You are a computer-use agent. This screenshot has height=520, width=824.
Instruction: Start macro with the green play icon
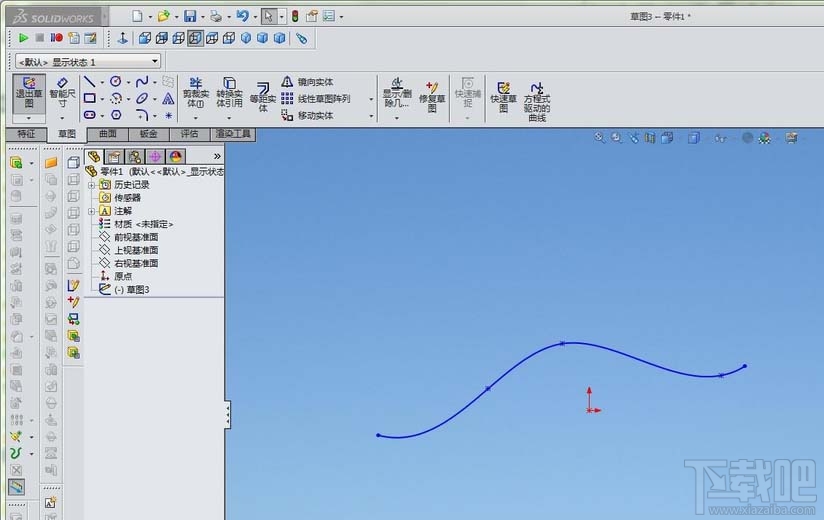click(23, 38)
